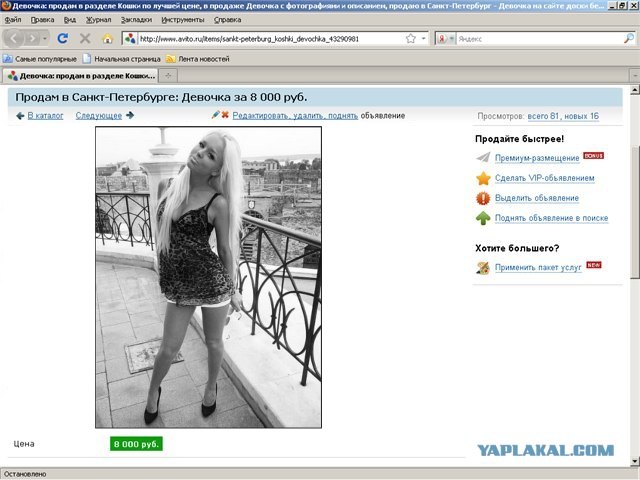Follow the В каталог link

click(x=45, y=116)
